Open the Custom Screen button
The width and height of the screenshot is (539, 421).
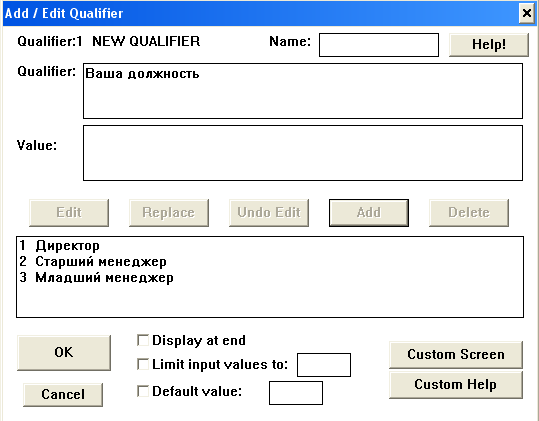(456, 355)
